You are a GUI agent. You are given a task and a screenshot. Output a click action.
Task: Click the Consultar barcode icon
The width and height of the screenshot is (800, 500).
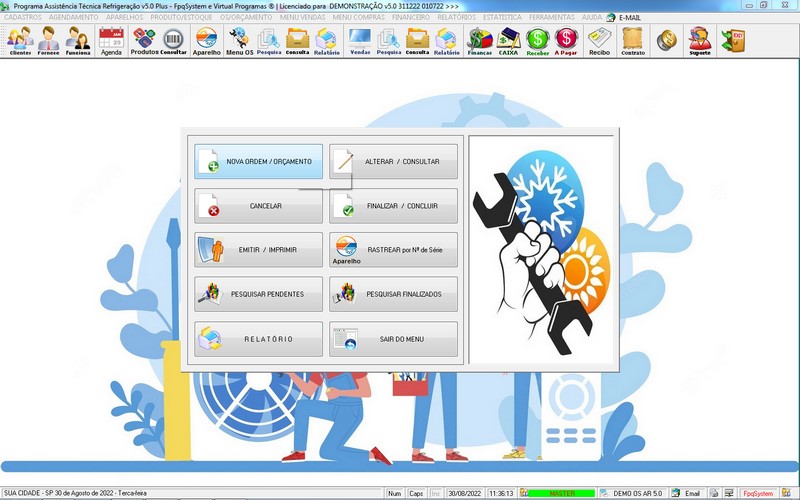pos(173,41)
